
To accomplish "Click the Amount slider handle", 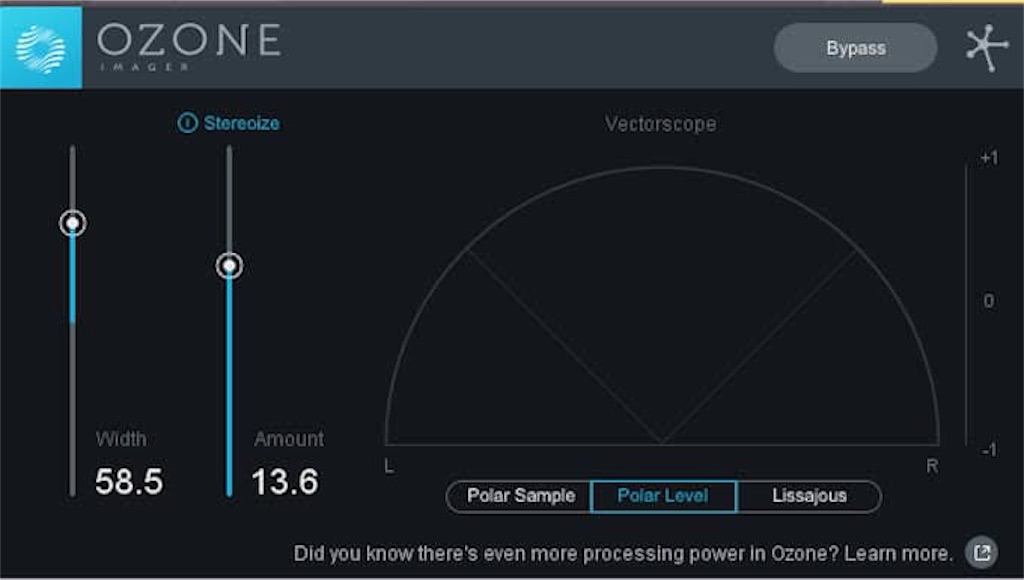I will point(229,266).
